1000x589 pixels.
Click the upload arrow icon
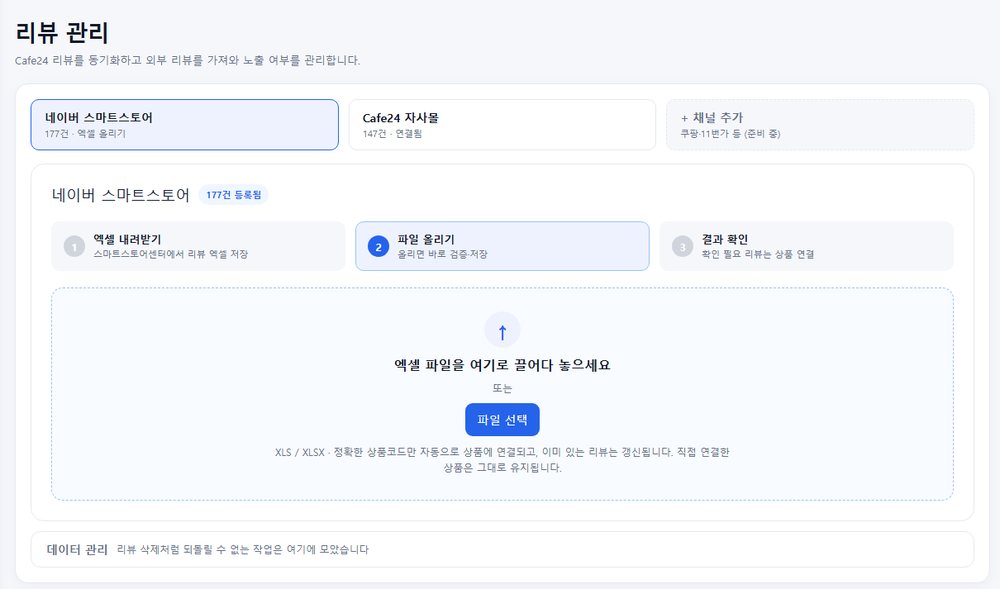[x=502, y=330]
